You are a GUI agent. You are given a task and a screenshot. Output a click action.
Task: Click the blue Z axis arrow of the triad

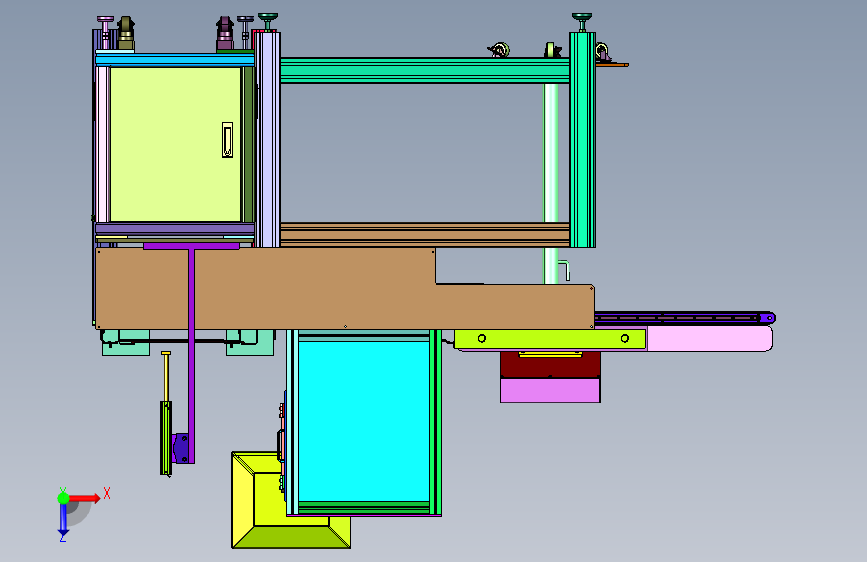[63, 520]
